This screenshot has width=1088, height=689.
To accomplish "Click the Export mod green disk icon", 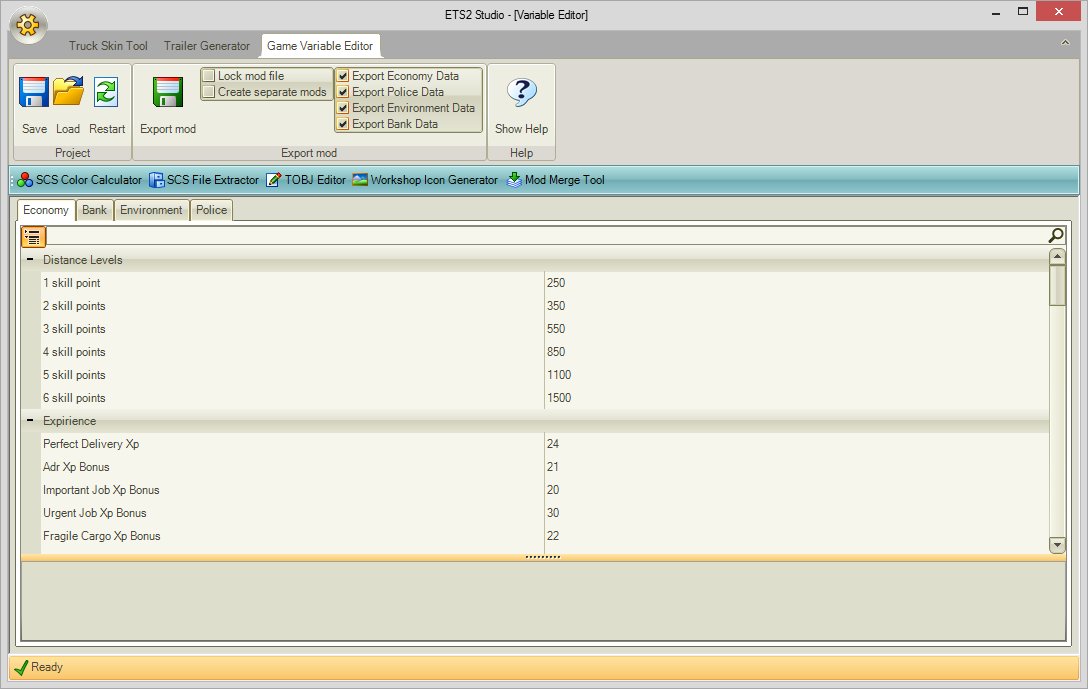I will click(x=167, y=92).
